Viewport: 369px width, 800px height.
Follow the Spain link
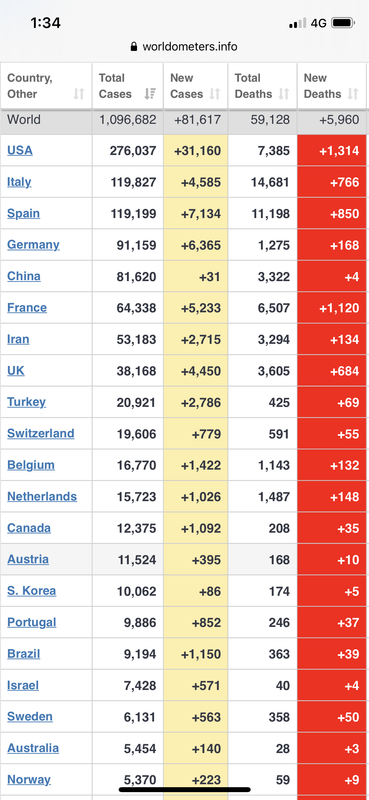coord(23,213)
